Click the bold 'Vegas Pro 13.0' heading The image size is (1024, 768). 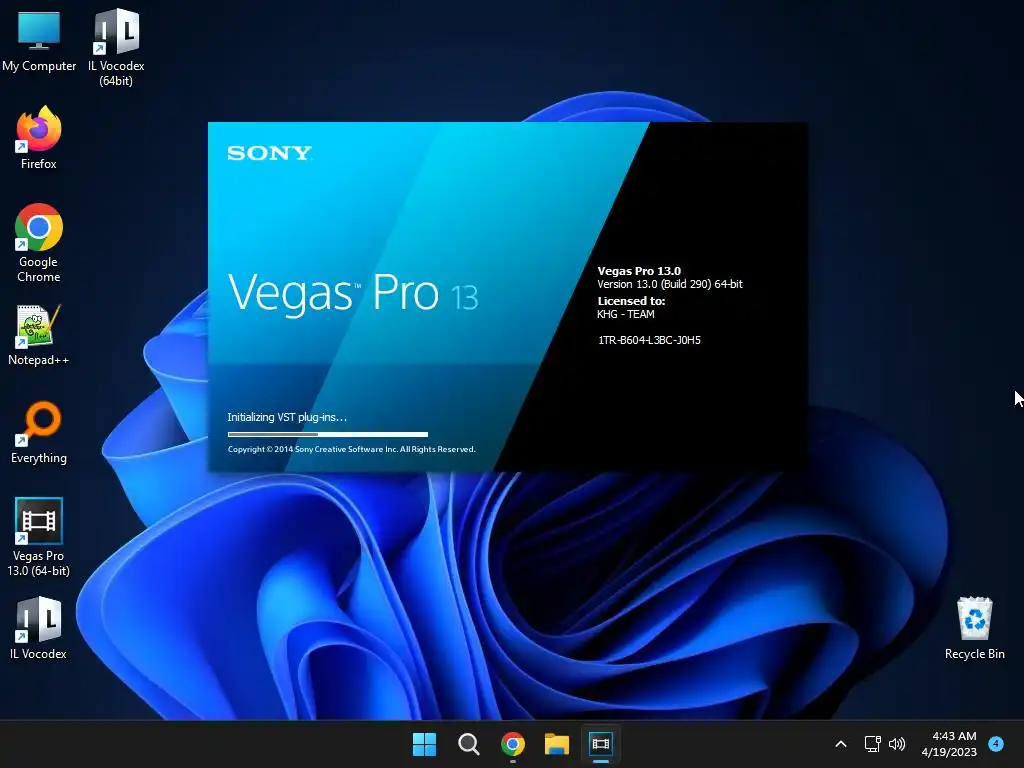(639, 271)
